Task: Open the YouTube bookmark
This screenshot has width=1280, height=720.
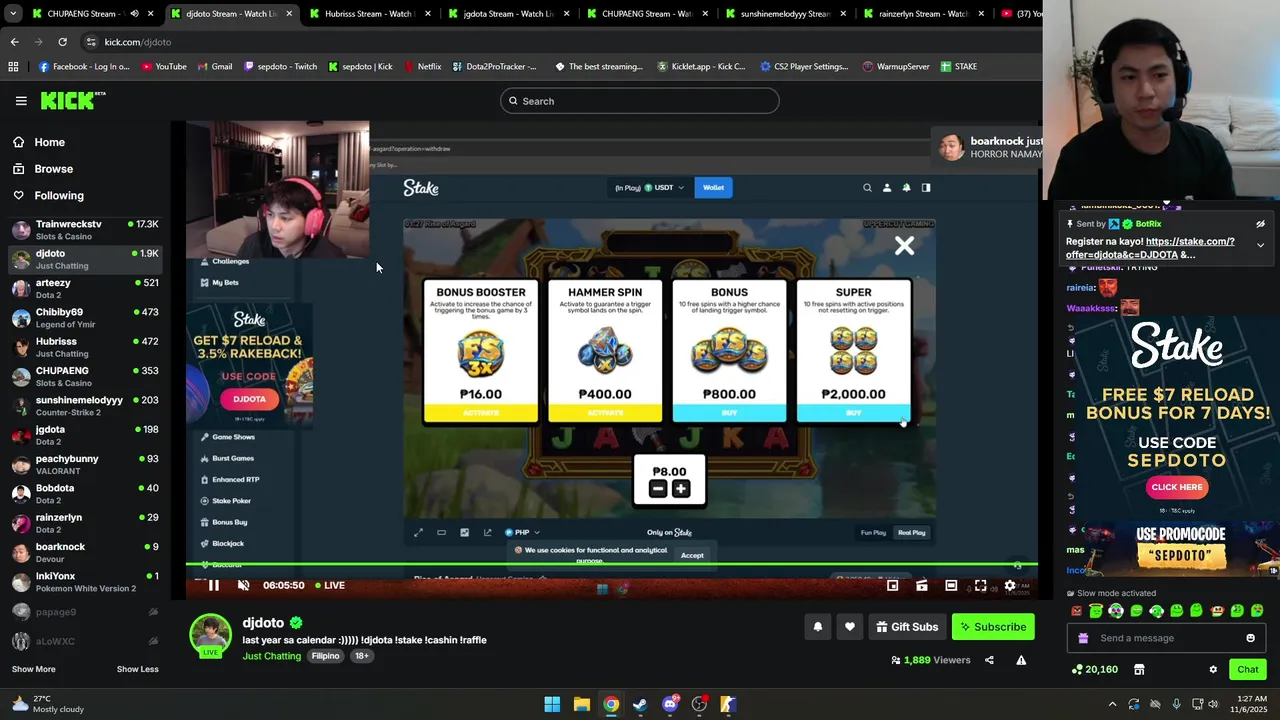Action: [x=164, y=67]
